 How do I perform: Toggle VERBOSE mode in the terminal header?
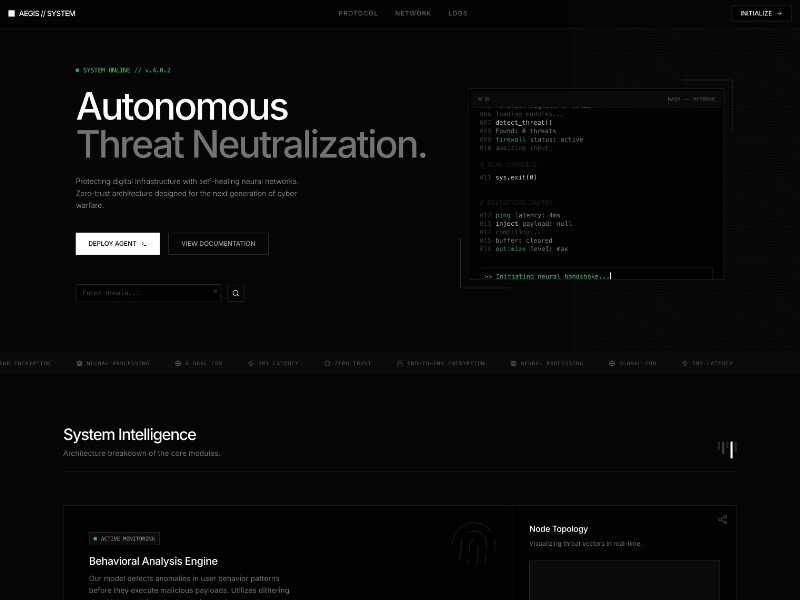[703, 99]
